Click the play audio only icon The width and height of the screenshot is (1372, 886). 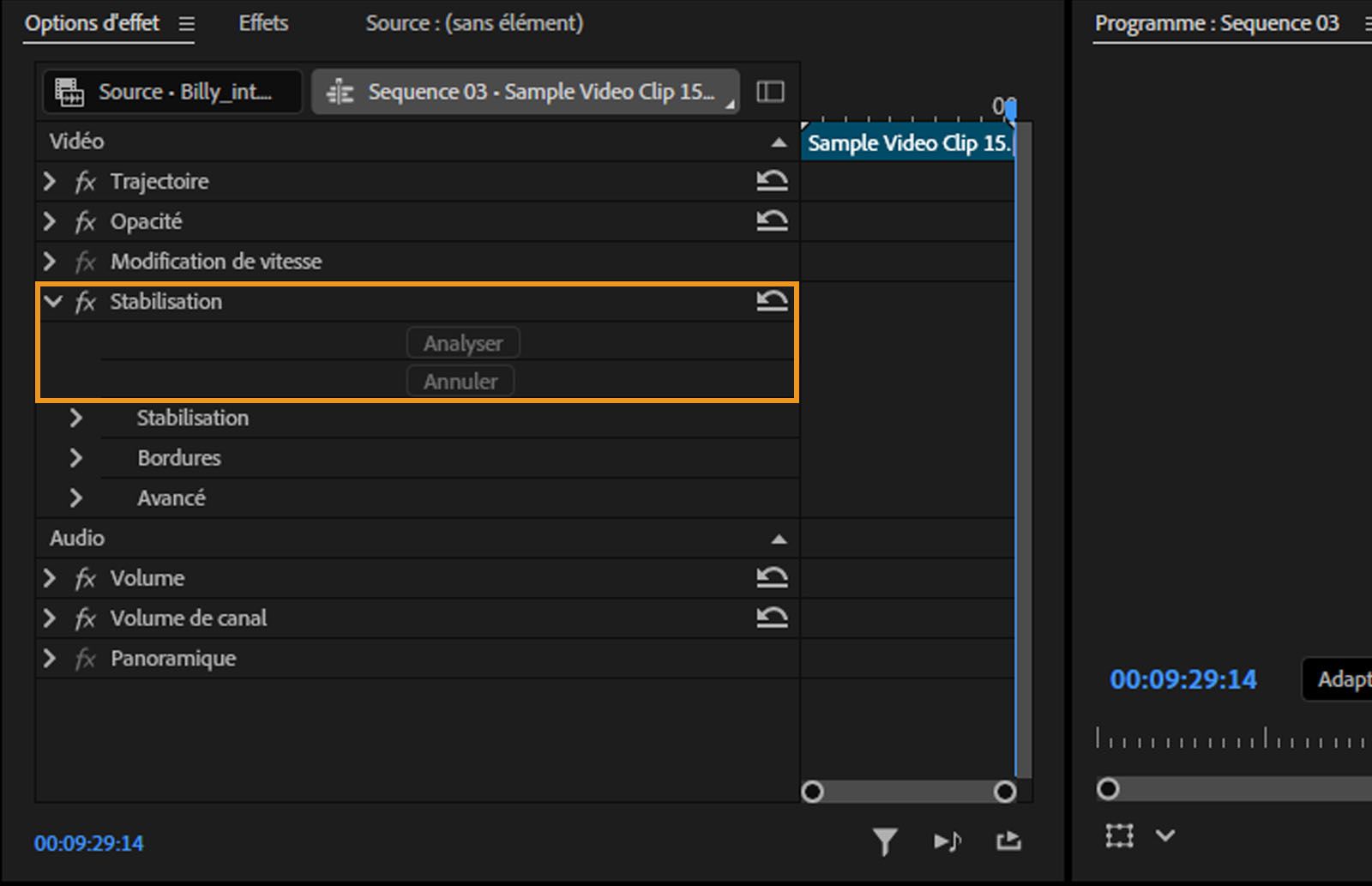coord(948,842)
